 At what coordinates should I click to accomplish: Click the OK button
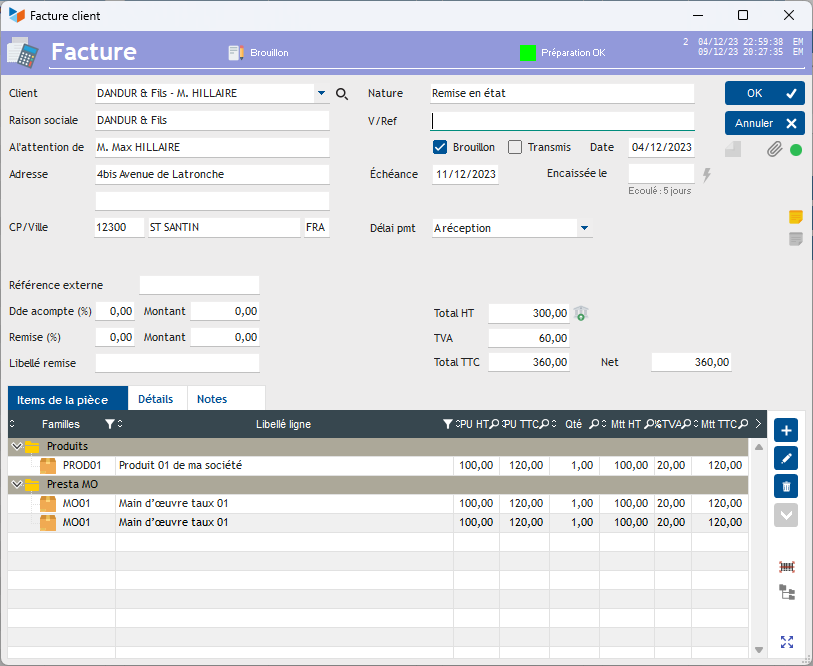[x=765, y=93]
